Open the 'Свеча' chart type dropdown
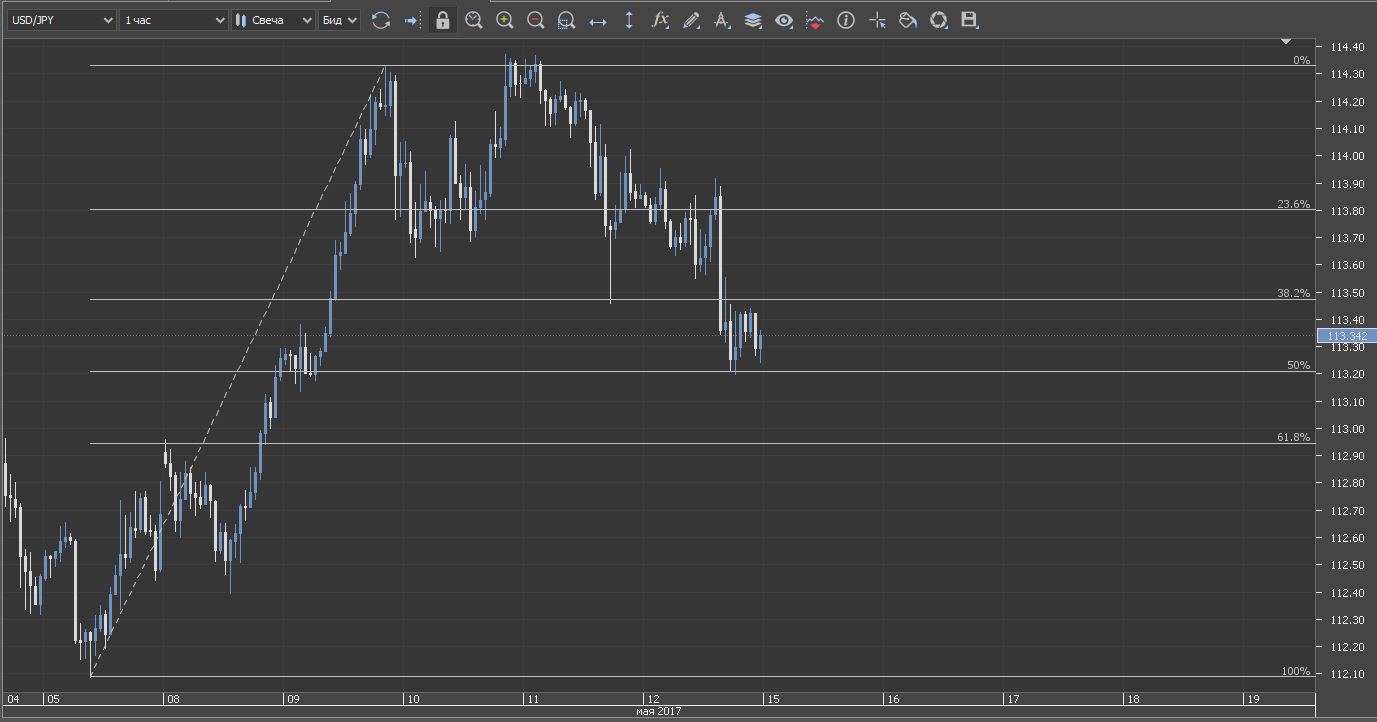This screenshot has height=722, width=1377. tap(273, 20)
